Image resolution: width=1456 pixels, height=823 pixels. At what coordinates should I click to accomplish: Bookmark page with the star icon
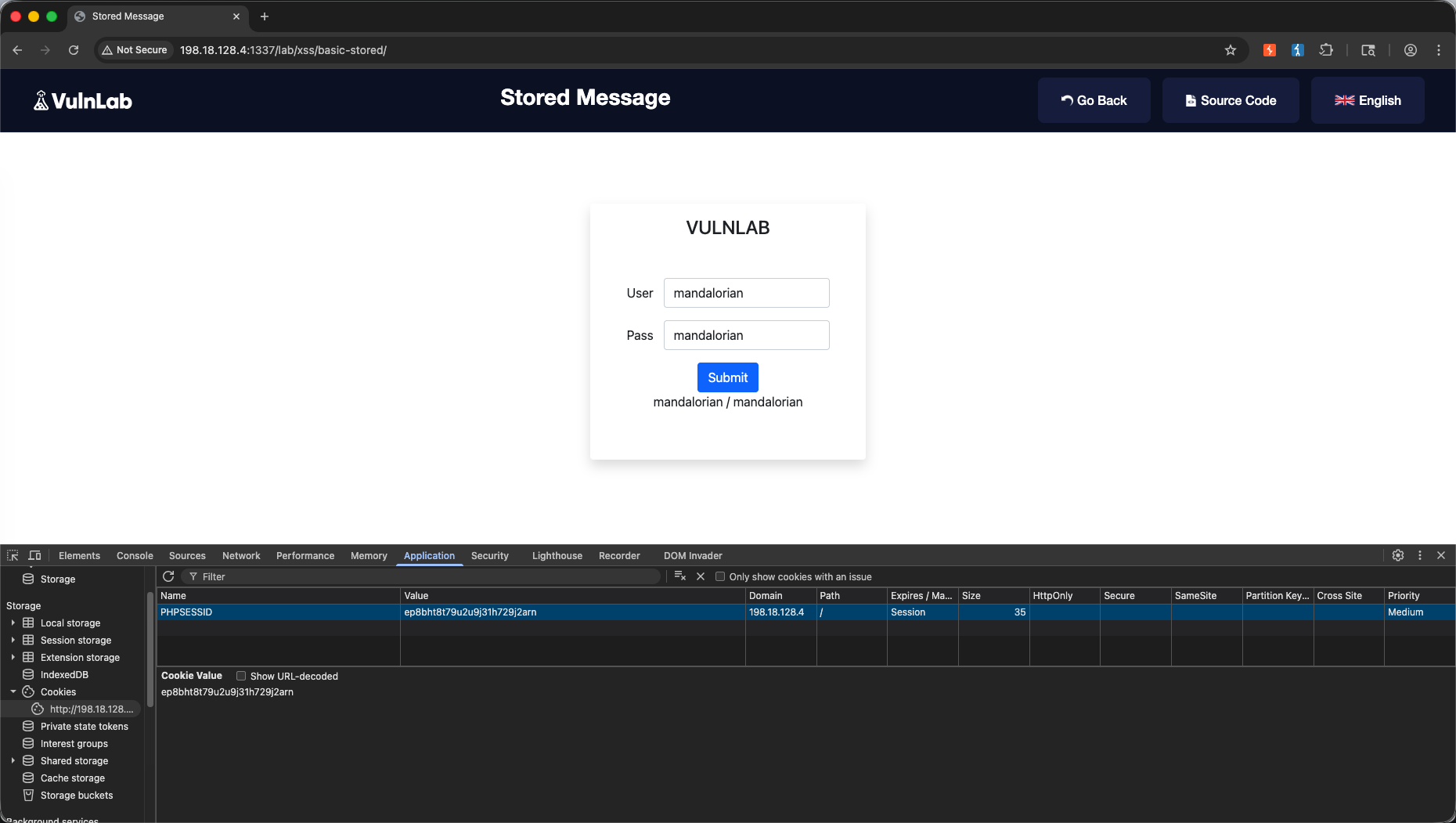click(1231, 50)
